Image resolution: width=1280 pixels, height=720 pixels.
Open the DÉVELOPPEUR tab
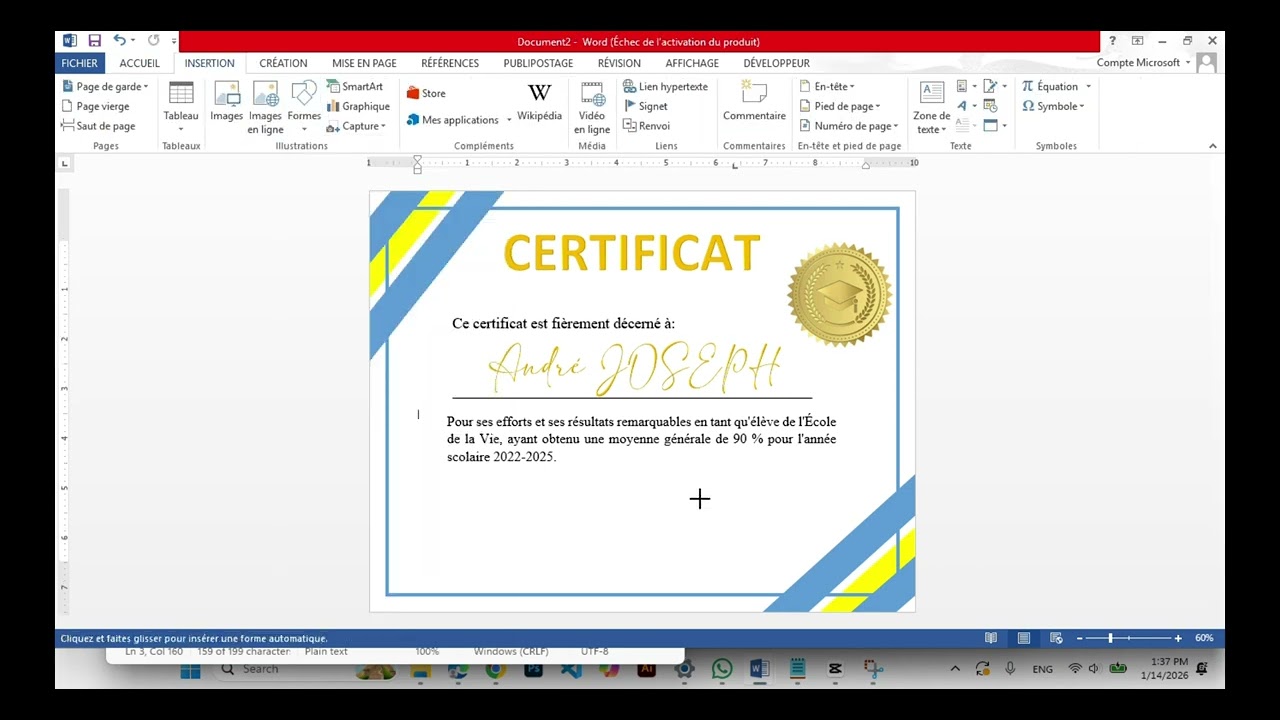pos(776,63)
